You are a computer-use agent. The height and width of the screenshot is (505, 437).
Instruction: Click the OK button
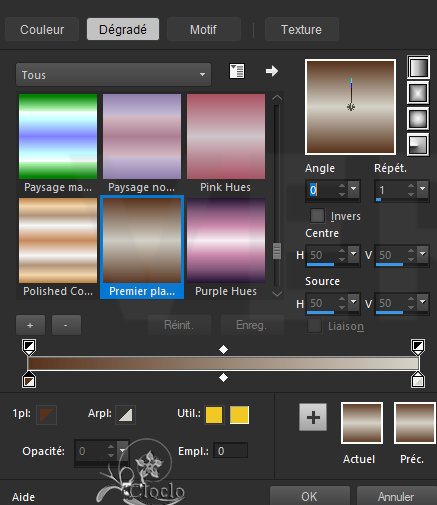(x=309, y=496)
